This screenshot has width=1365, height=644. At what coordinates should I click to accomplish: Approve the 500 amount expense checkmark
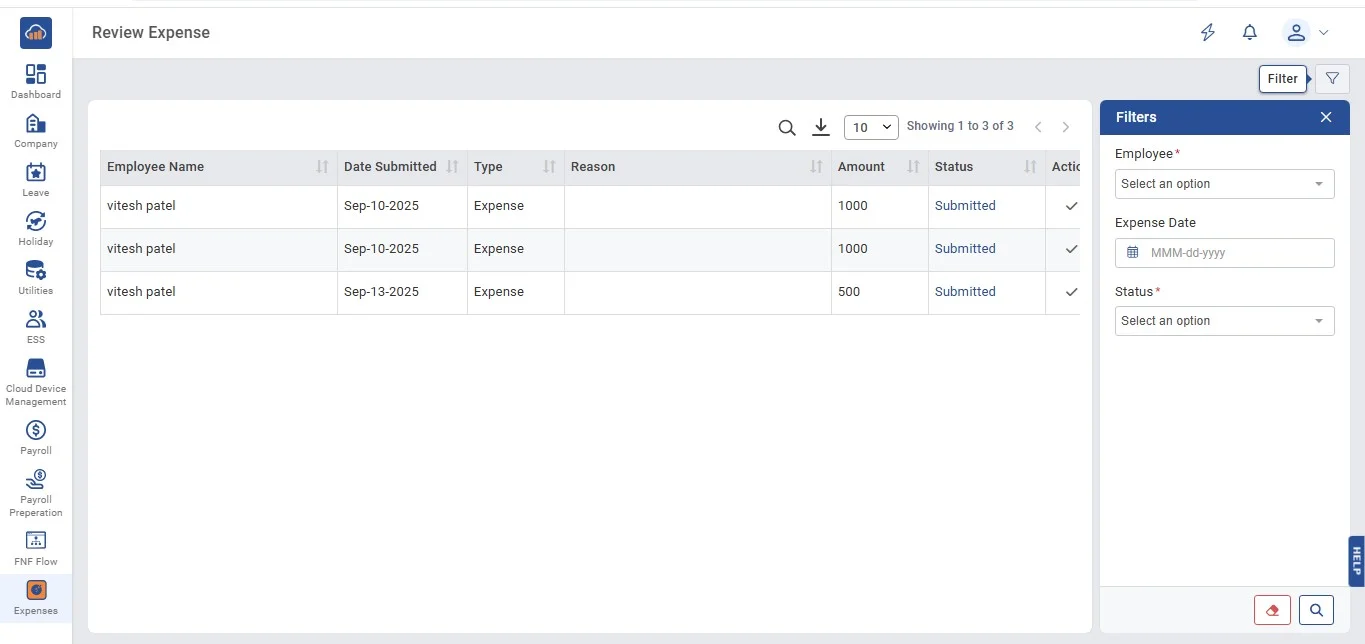point(1071,292)
